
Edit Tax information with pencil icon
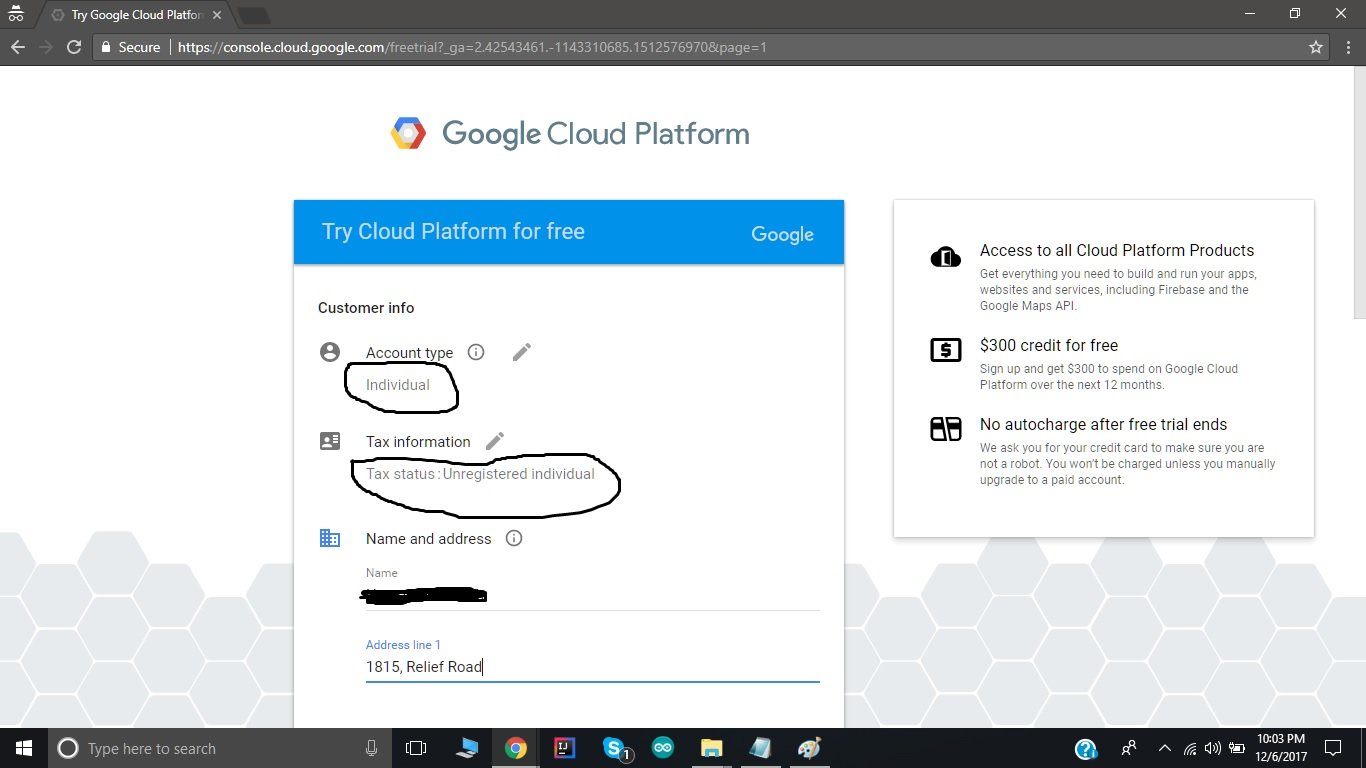click(494, 441)
